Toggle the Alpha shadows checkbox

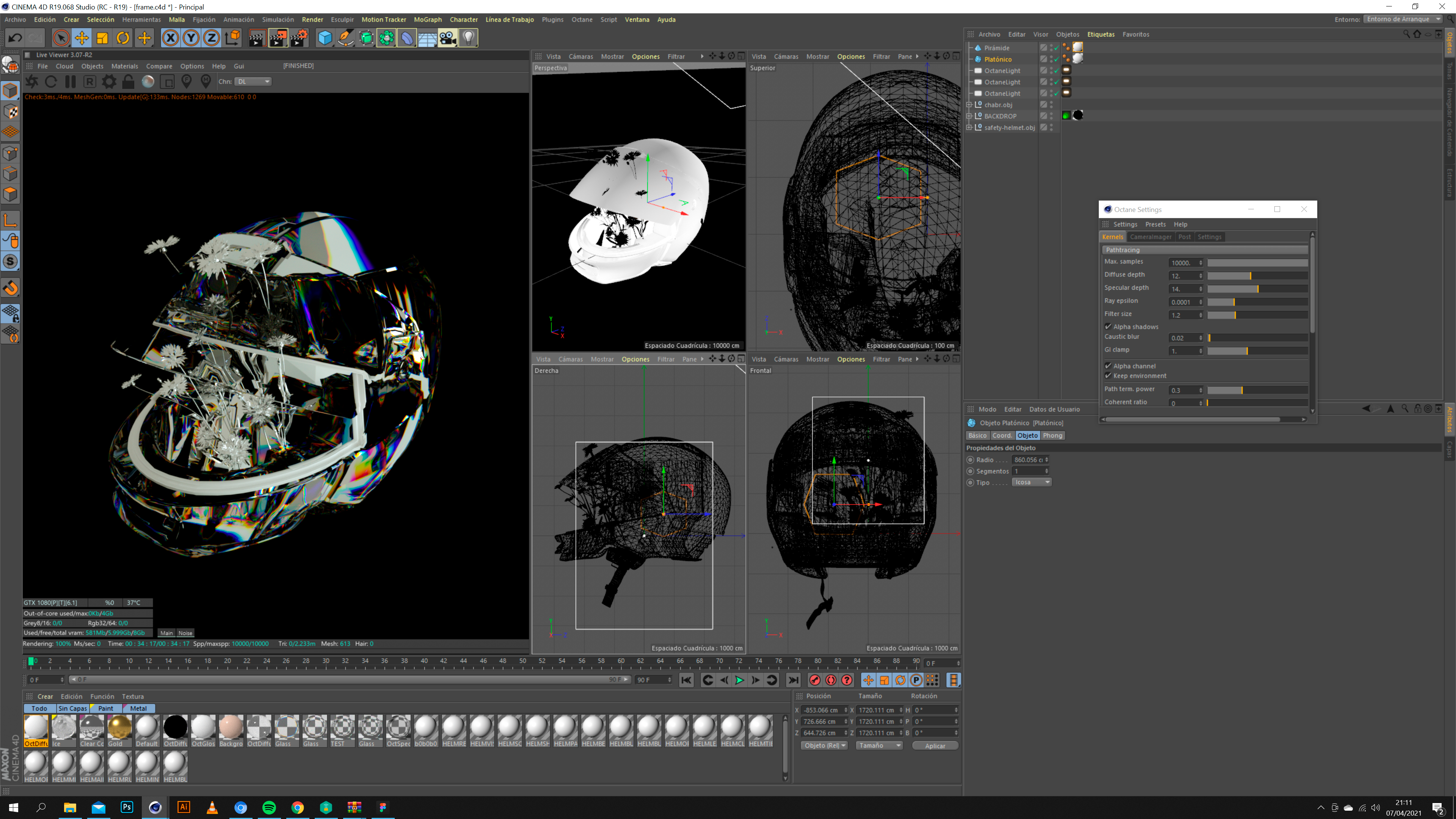(x=1108, y=327)
